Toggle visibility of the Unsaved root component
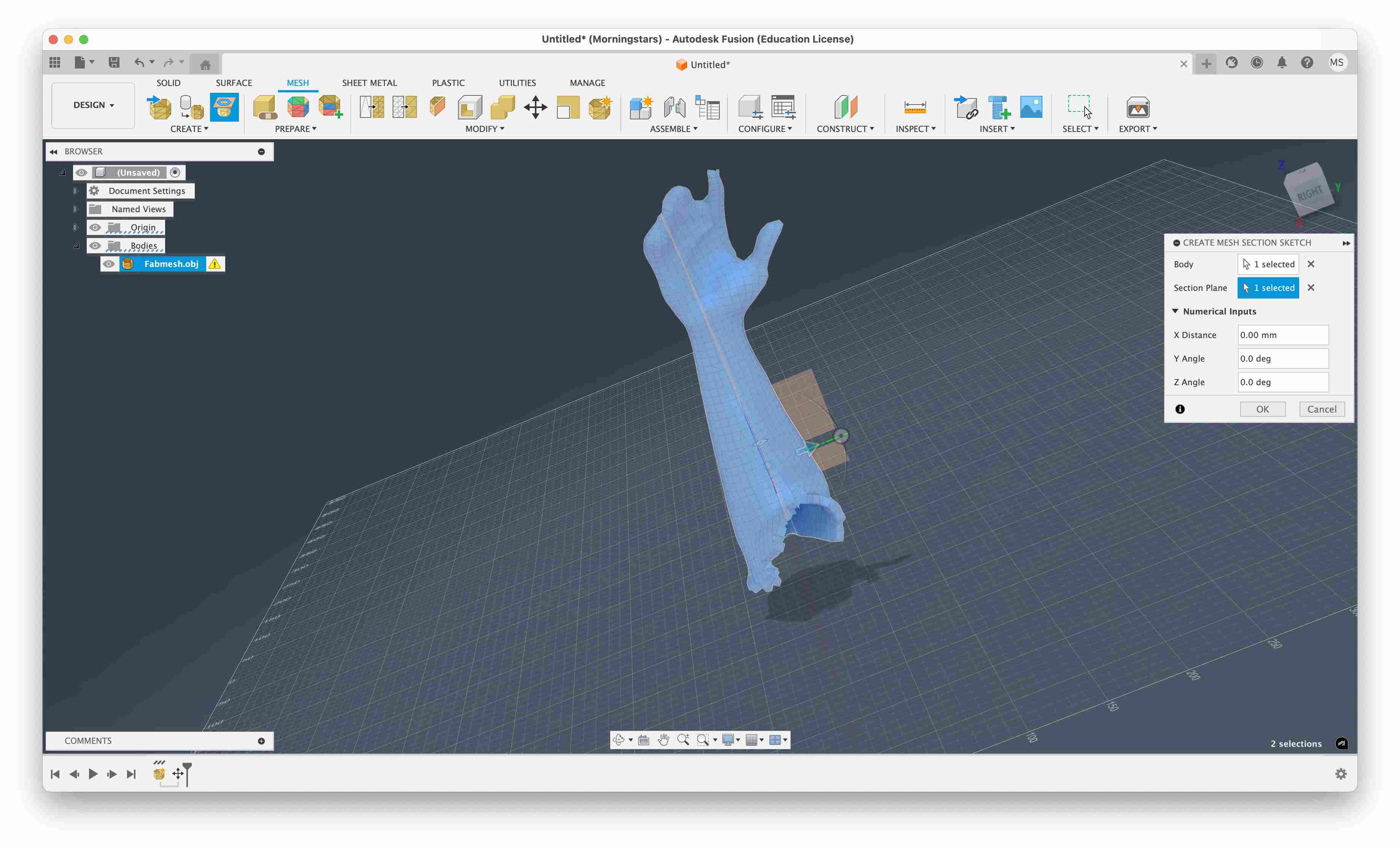Viewport: 1400px width, 848px height. 81,172
